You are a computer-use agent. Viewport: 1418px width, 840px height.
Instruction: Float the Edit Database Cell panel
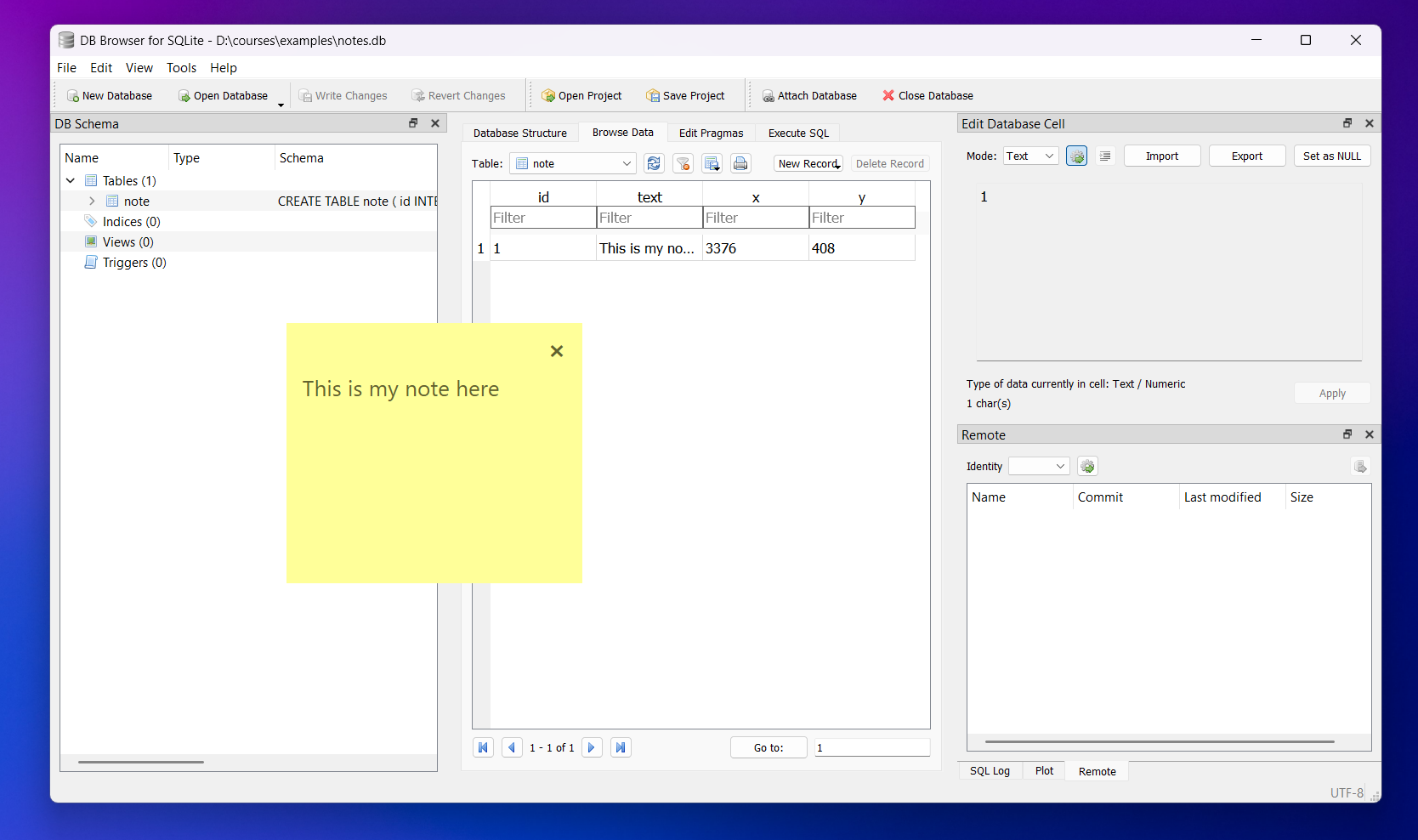[1347, 123]
